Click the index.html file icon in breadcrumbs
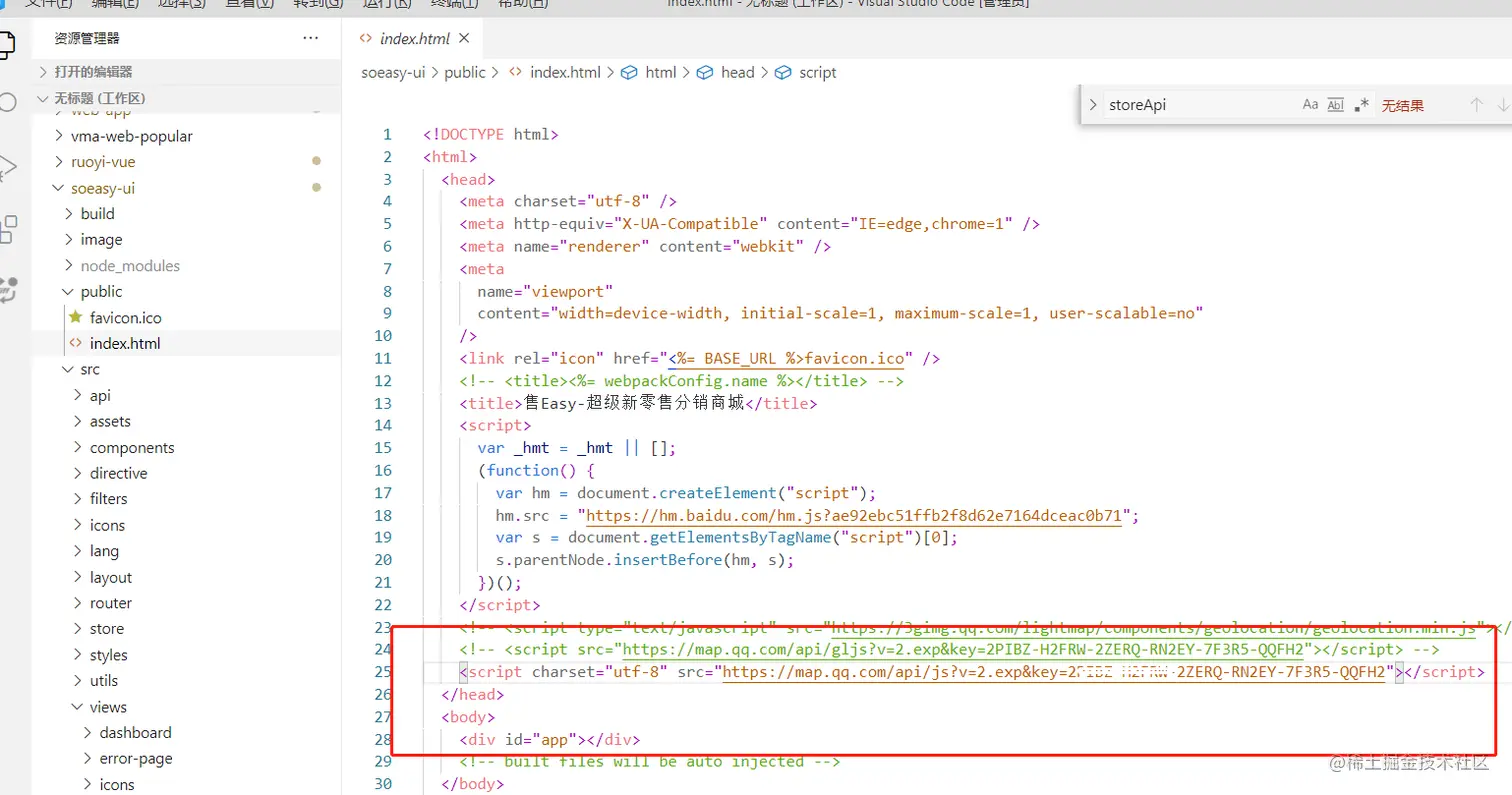This screenshot has width=1512, height=795. tap(516, 73)
